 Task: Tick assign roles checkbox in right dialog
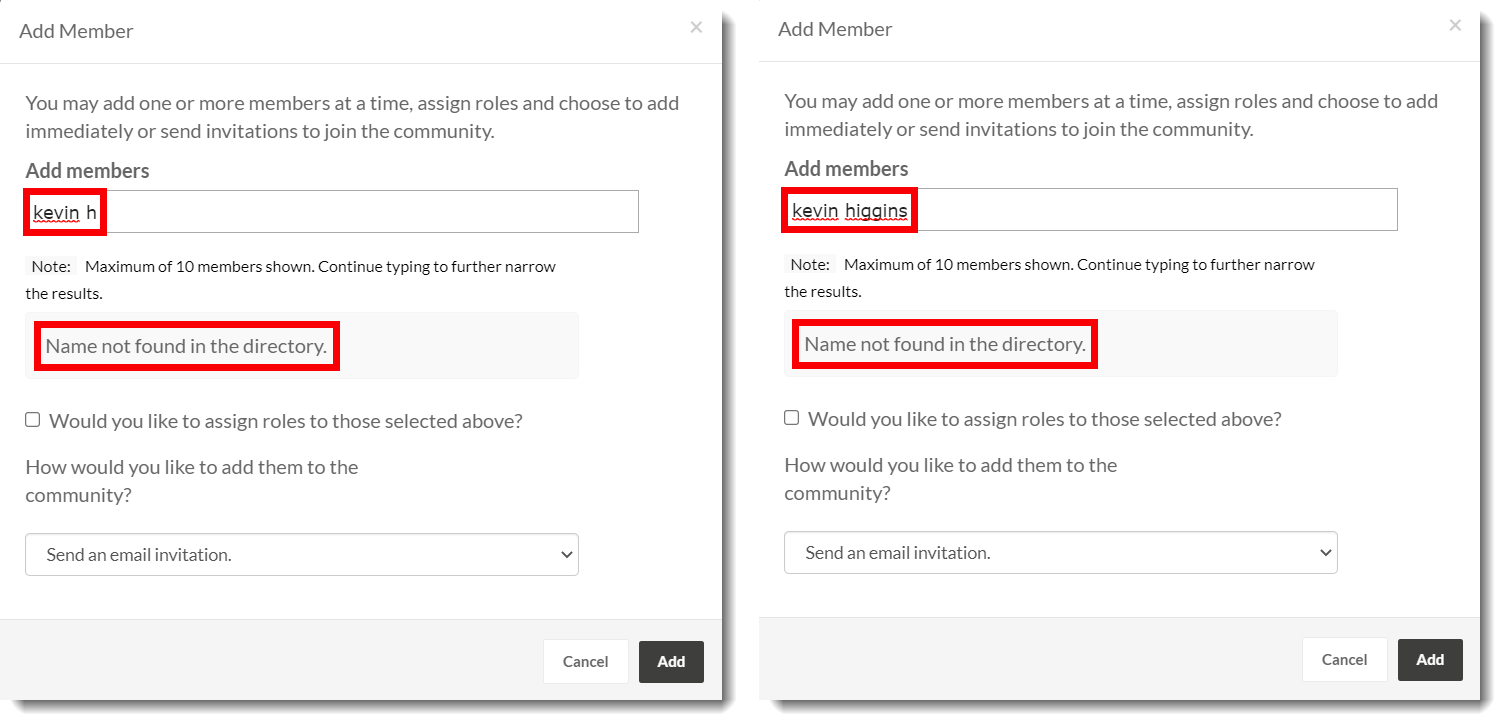(x=792, y=418)
